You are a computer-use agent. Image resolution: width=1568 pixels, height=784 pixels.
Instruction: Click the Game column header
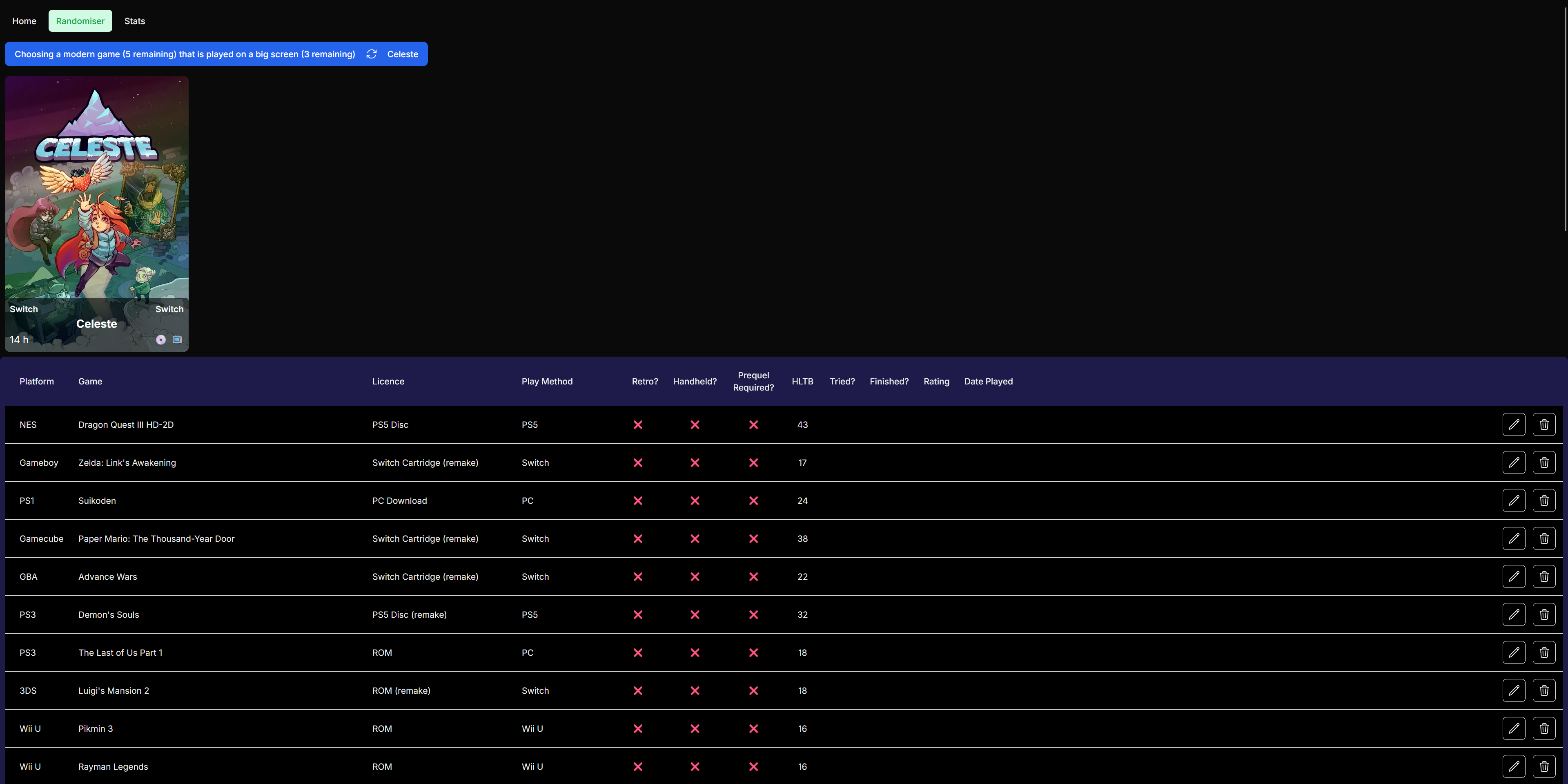(x=90, y=381)
